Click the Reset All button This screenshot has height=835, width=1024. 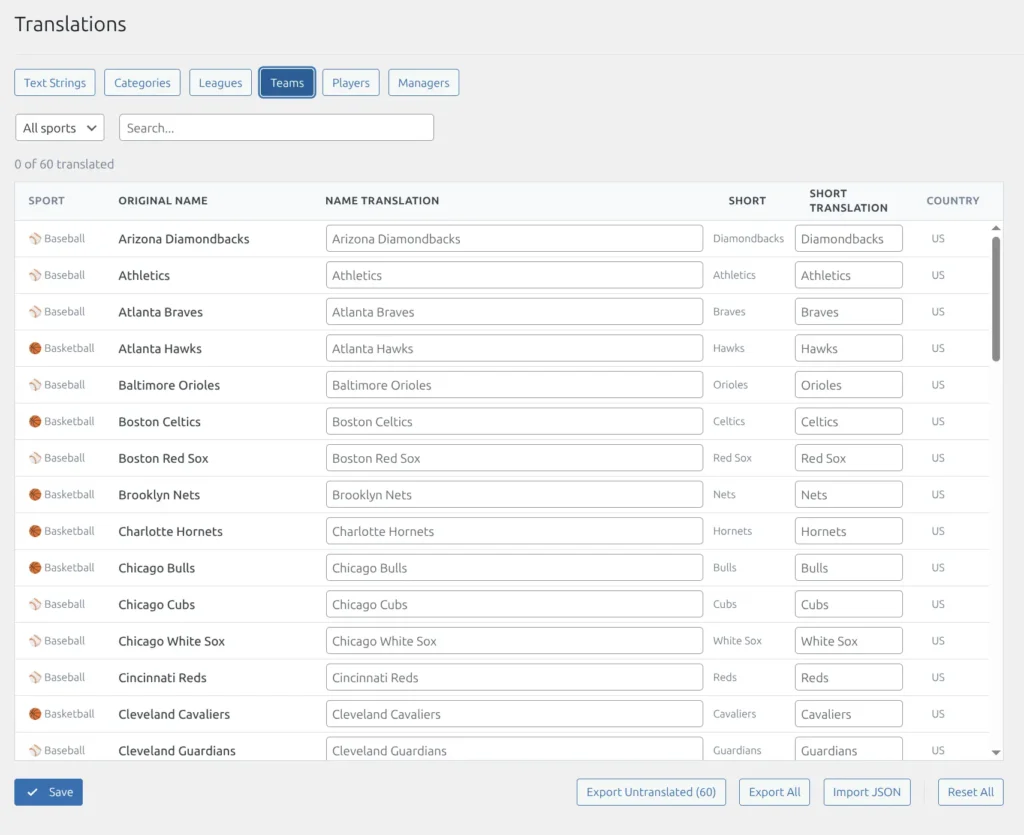(970, 792)
